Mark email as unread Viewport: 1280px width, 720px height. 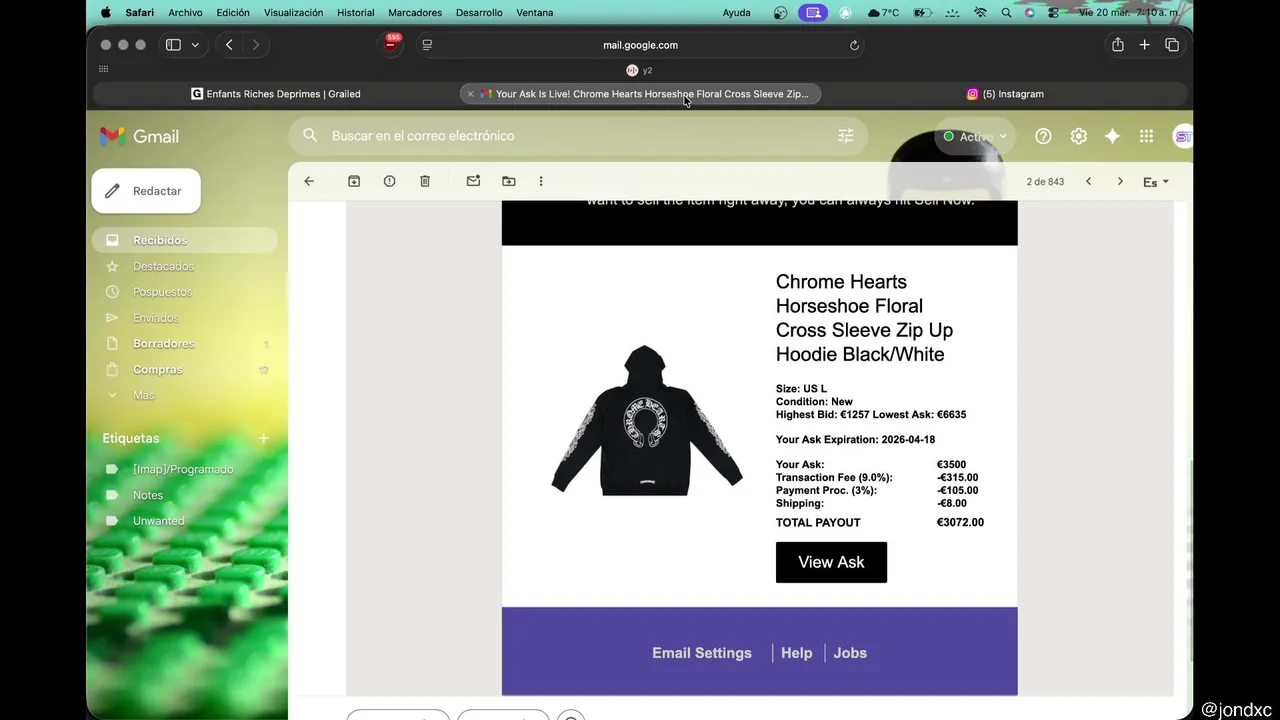coord(473,181)
